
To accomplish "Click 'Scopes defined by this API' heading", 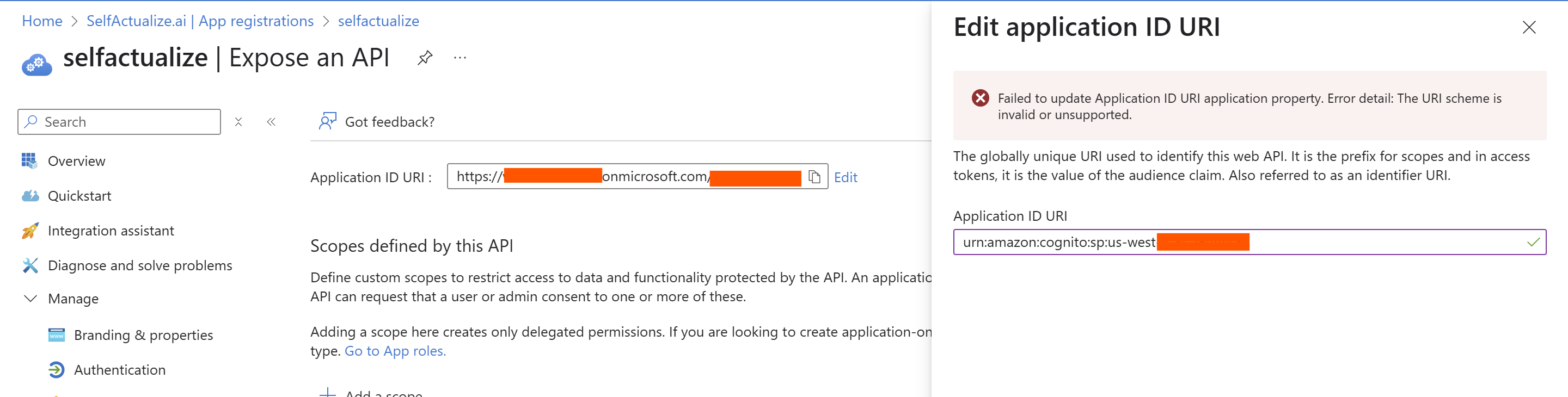I will 412,246.
